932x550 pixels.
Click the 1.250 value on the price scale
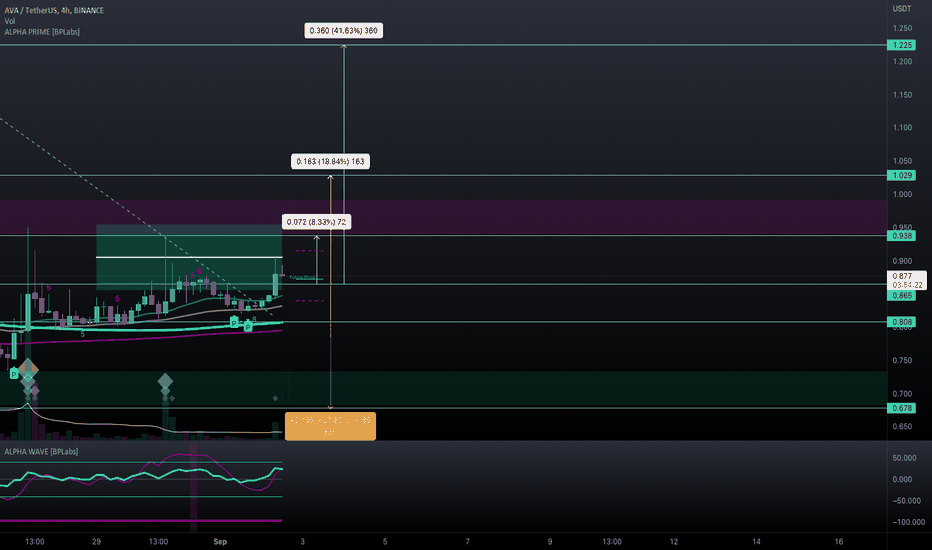[902, 28]
